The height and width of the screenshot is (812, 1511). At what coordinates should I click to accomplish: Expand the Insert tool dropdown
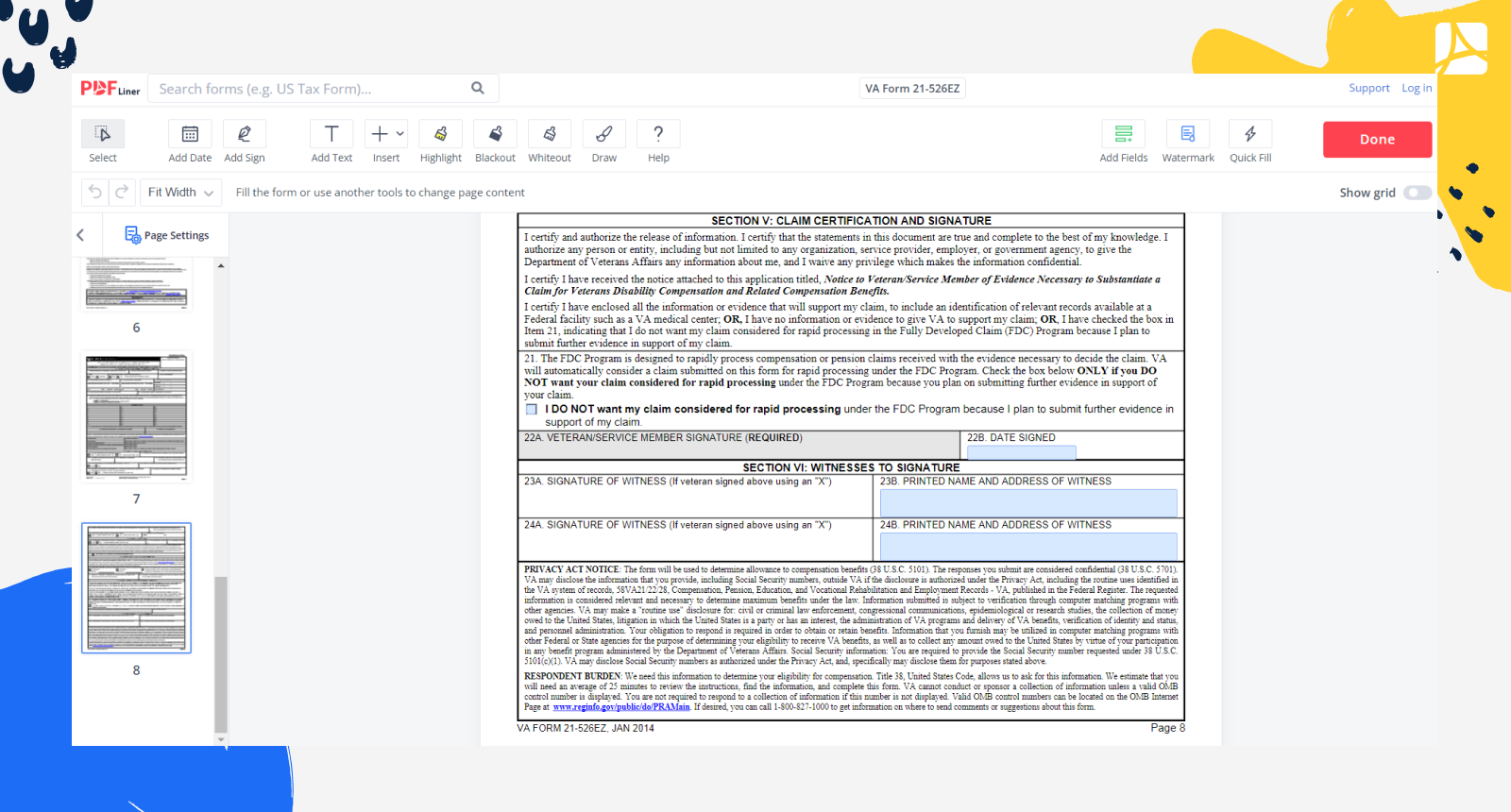point(400,134)
